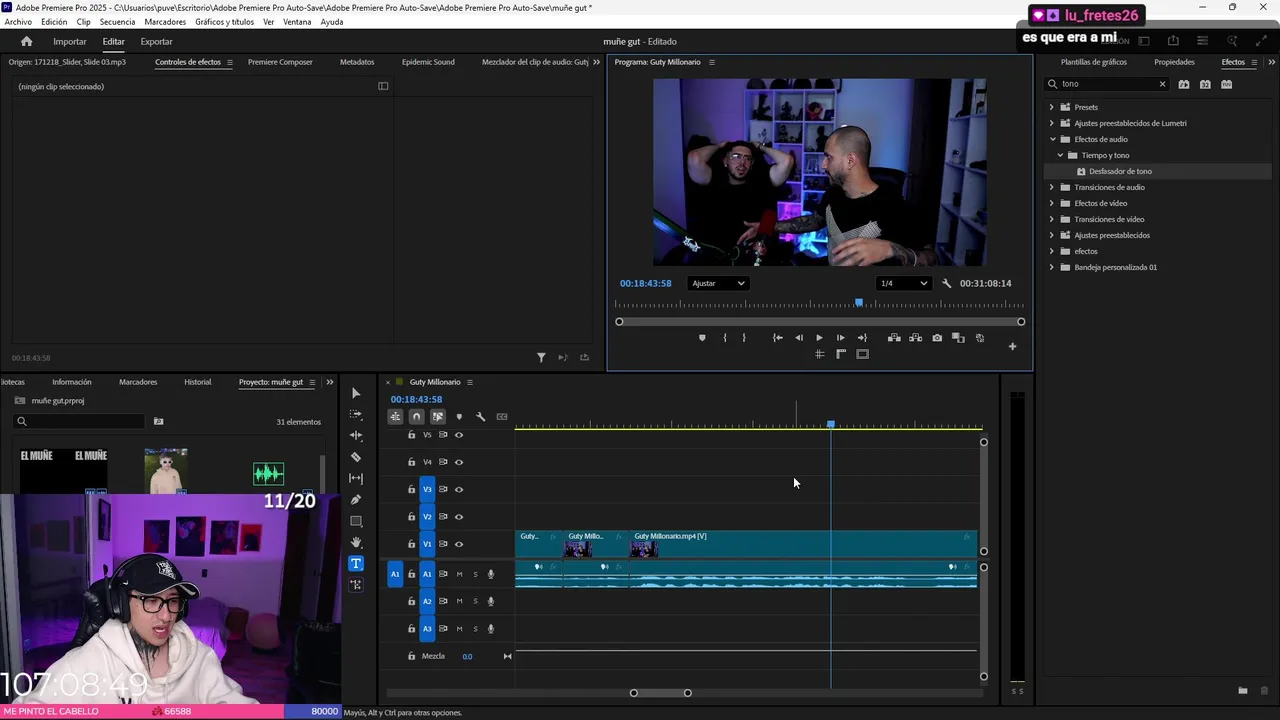Step back one frame
The height and width of the screenshot is (720, 1280).
click(x=799, y=338)
